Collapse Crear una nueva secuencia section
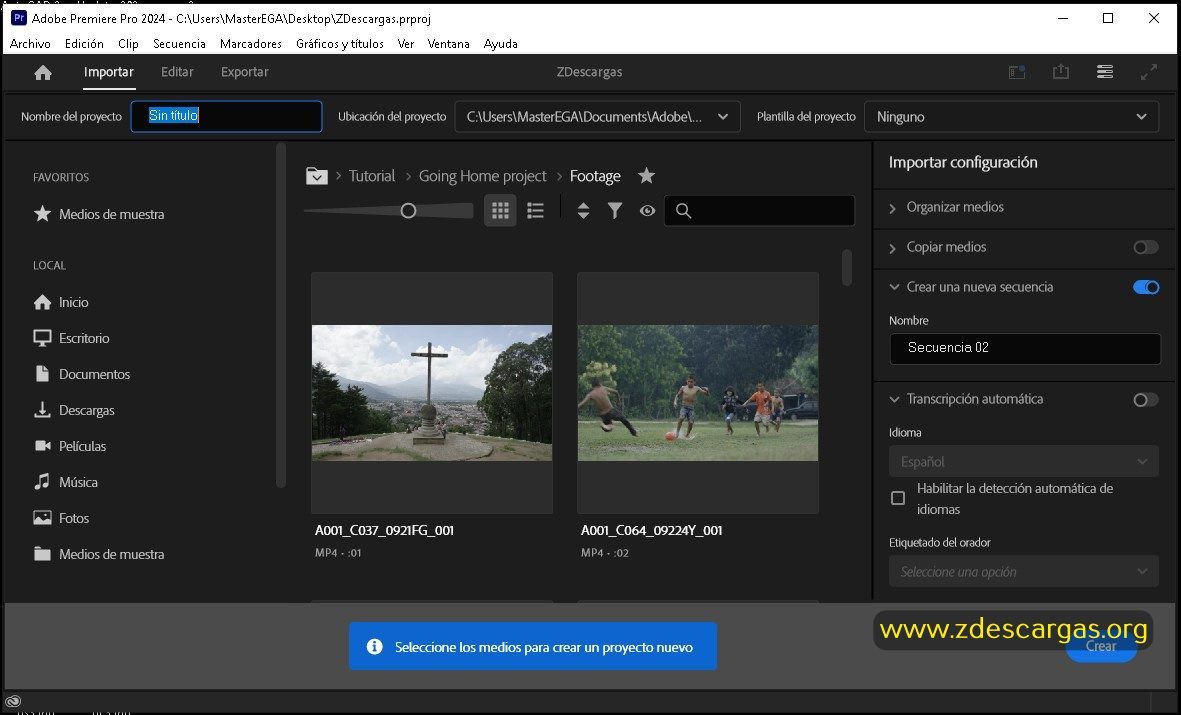Viewport: 1181px width, 715px height. pos(894,287)
